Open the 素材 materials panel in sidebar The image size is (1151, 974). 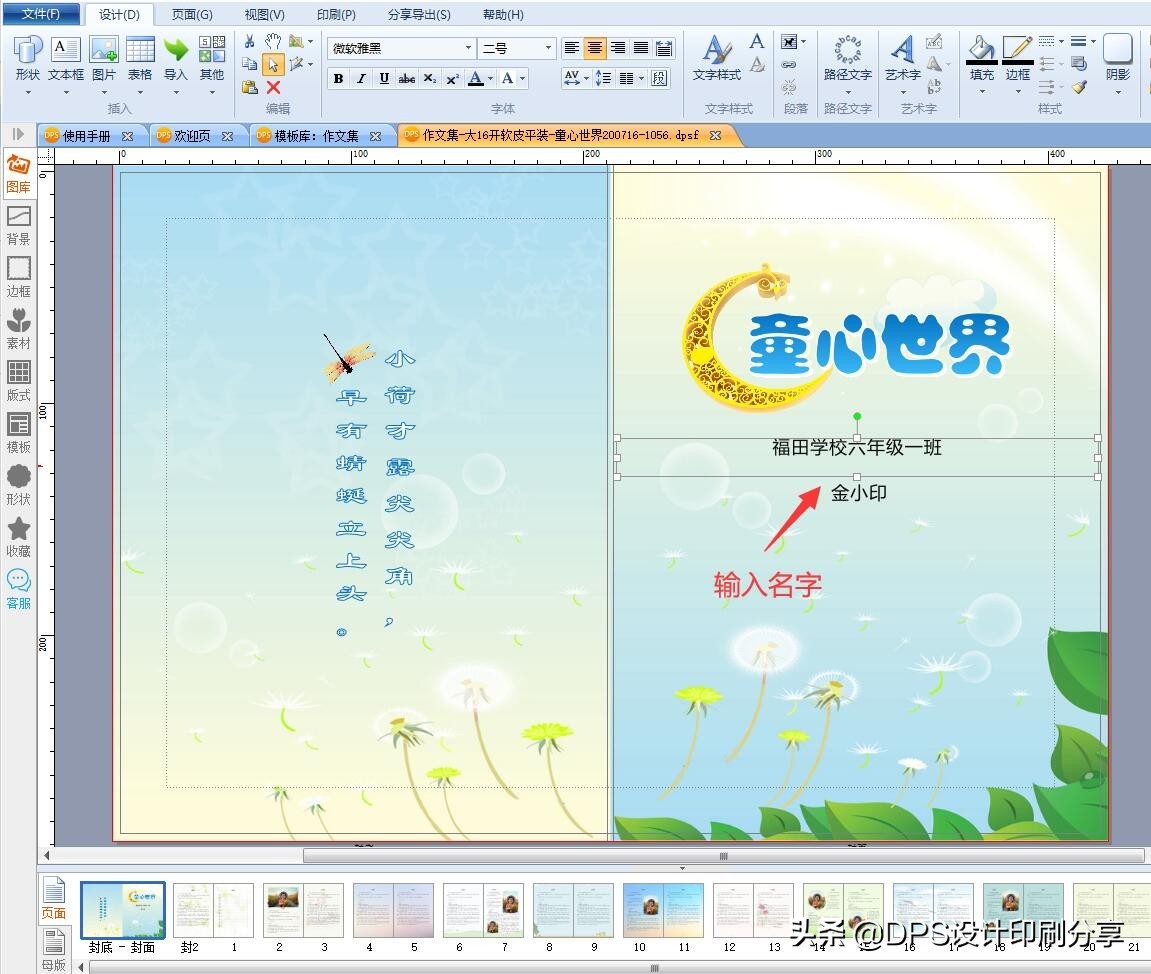[18, 328]
